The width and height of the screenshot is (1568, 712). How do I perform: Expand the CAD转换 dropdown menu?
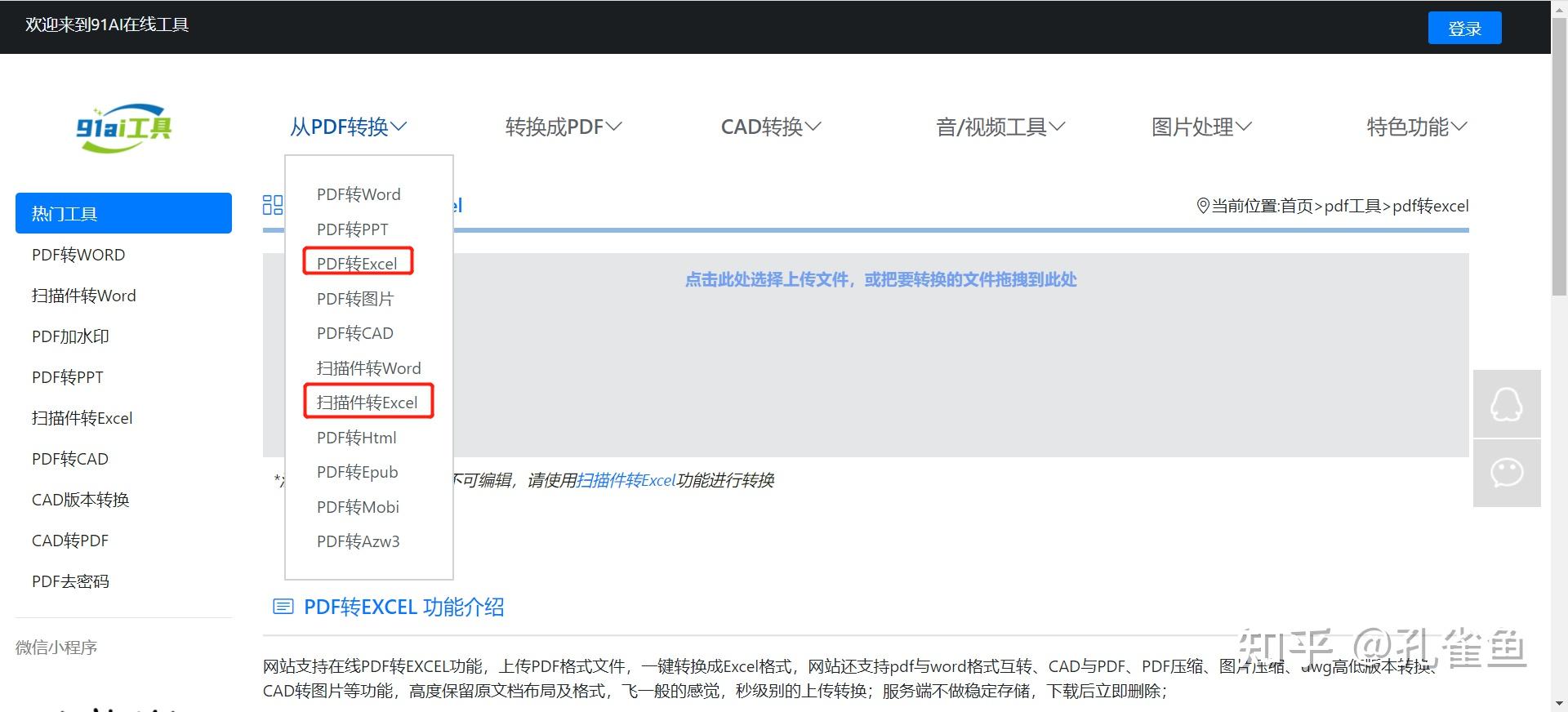[x=771, y=127]
